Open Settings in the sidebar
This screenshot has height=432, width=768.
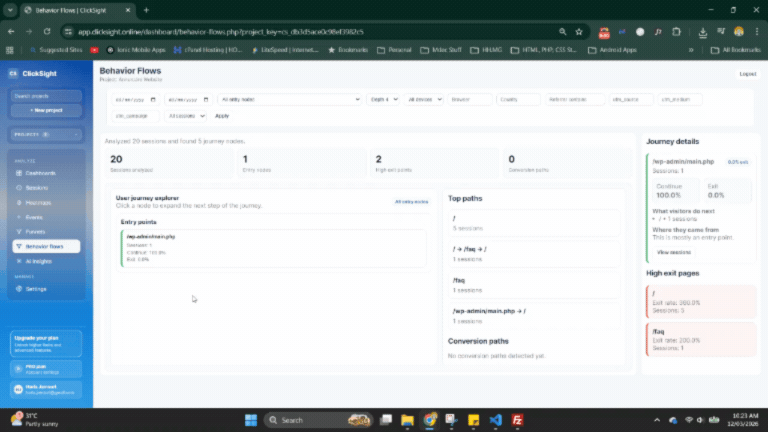35,289
